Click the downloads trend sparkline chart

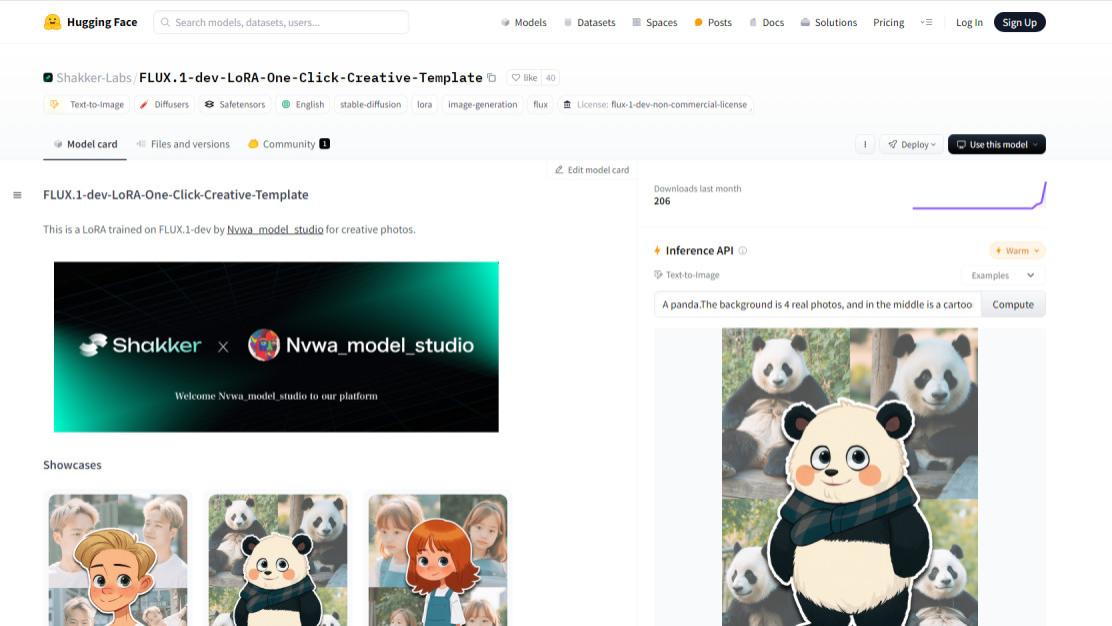click(979, 196)
